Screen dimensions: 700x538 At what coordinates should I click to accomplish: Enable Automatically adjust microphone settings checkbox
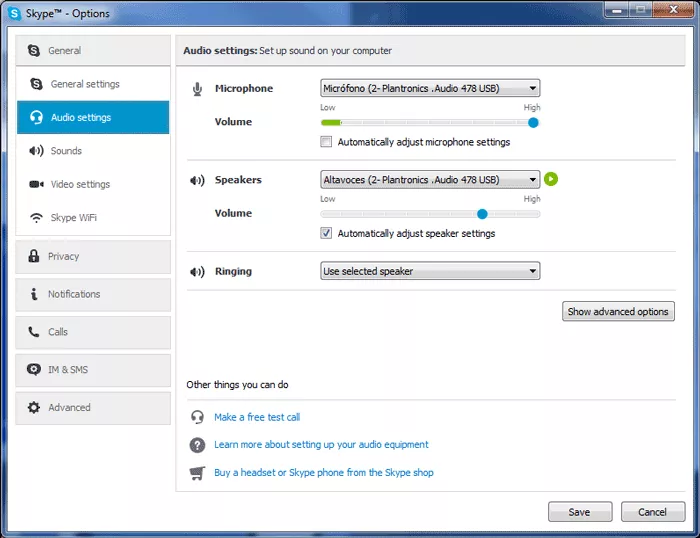[x=326, y=142]
